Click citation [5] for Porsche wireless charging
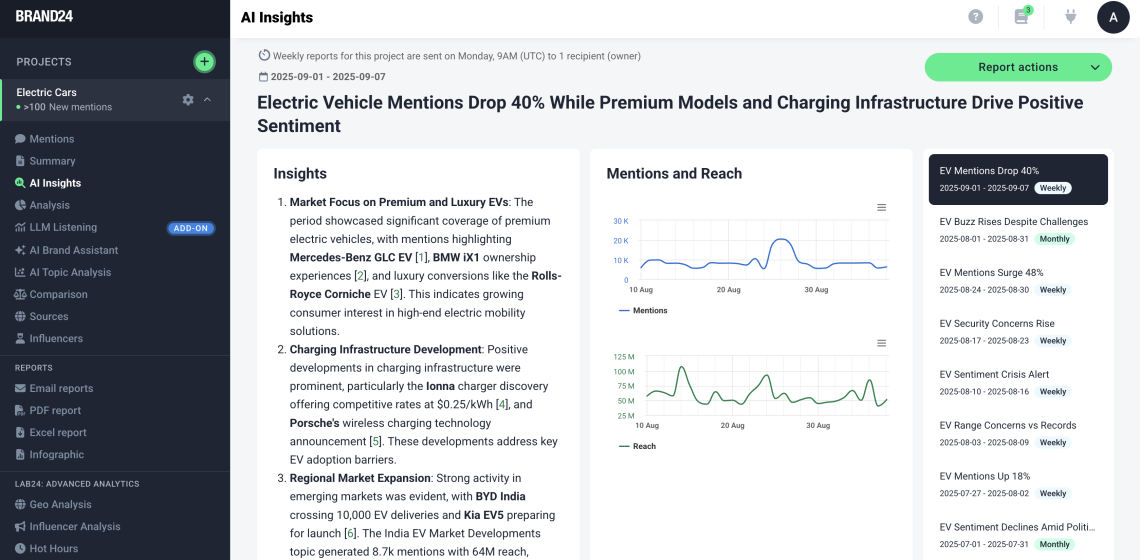Image resolution: width=1140 pixels, height=560 pixels. click(x=375, y=441)
